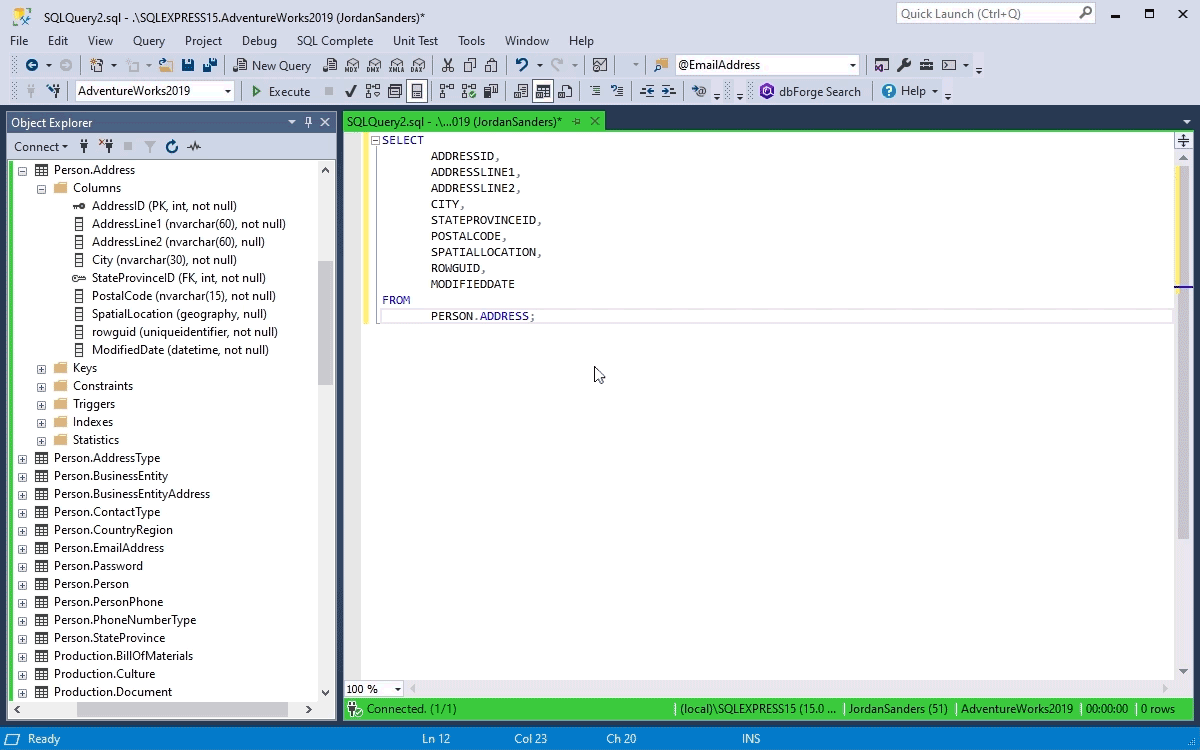Collapse the Person.Address table node
1200x750 pixels.
[22, 170]
